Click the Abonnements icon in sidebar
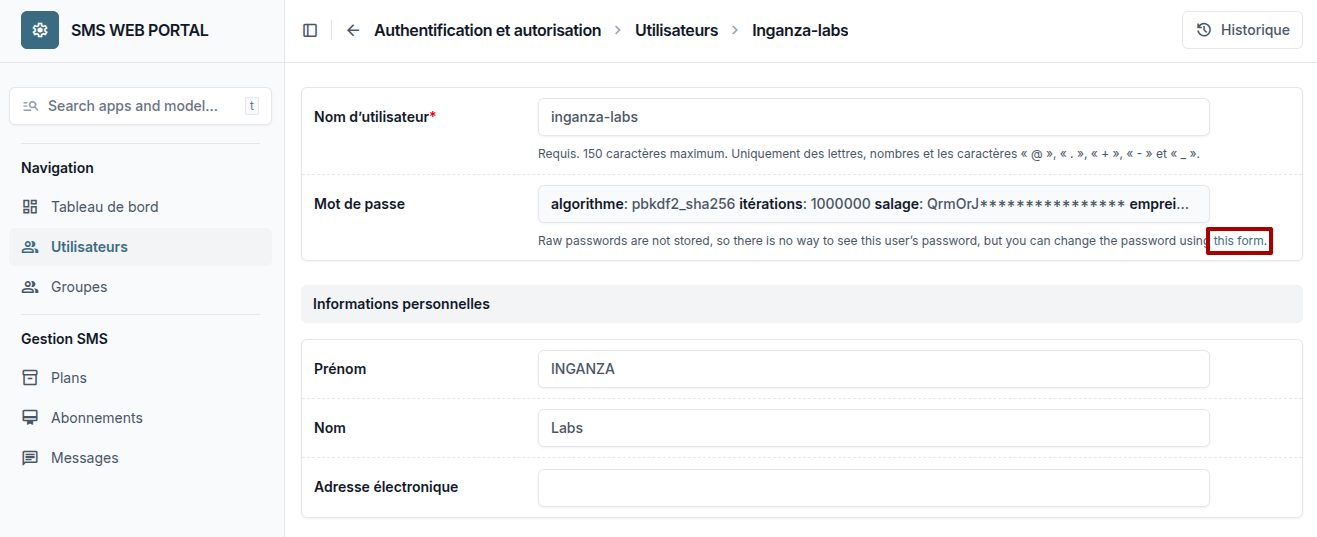 tap(30, 418)
